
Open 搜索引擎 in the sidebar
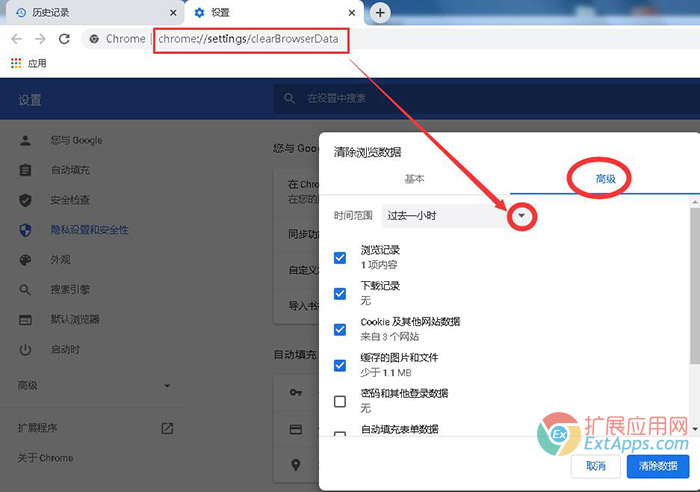[70, 290]
